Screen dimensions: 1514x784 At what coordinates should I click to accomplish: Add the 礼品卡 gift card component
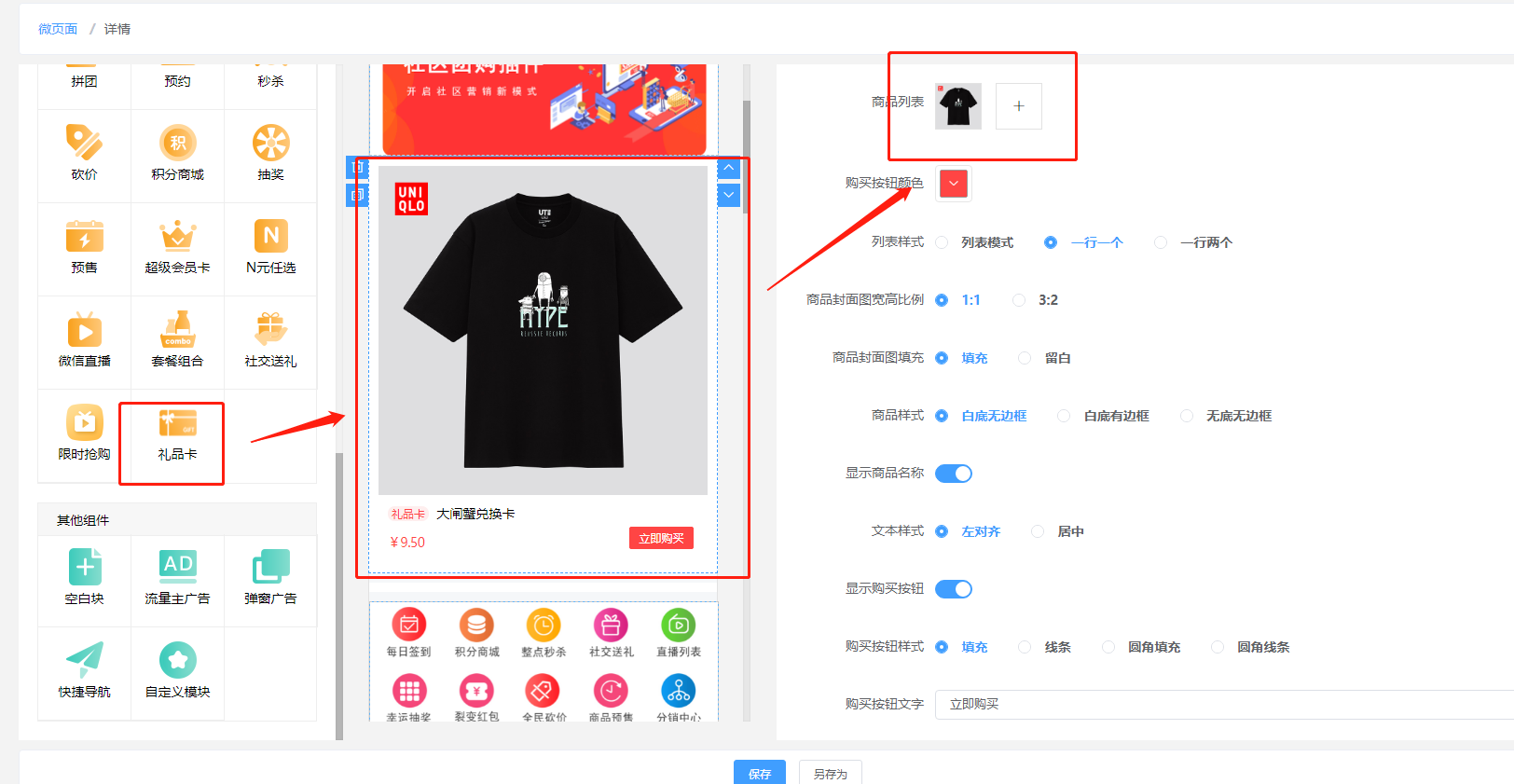[177, 435]
